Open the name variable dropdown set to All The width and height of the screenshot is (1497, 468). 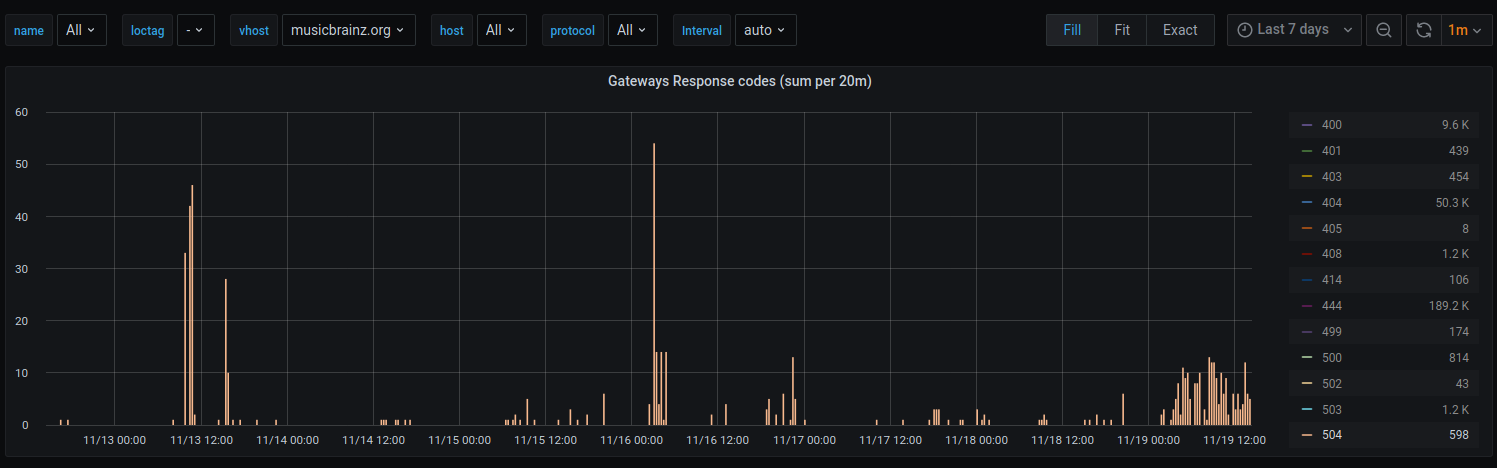(x=82, y=30)
